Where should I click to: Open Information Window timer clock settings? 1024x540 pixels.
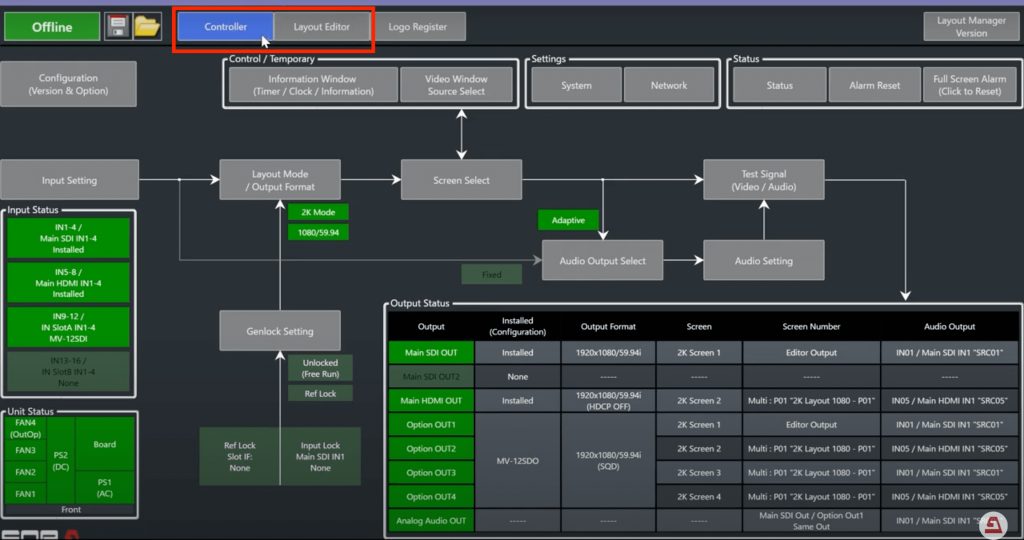tap(312, 85)
